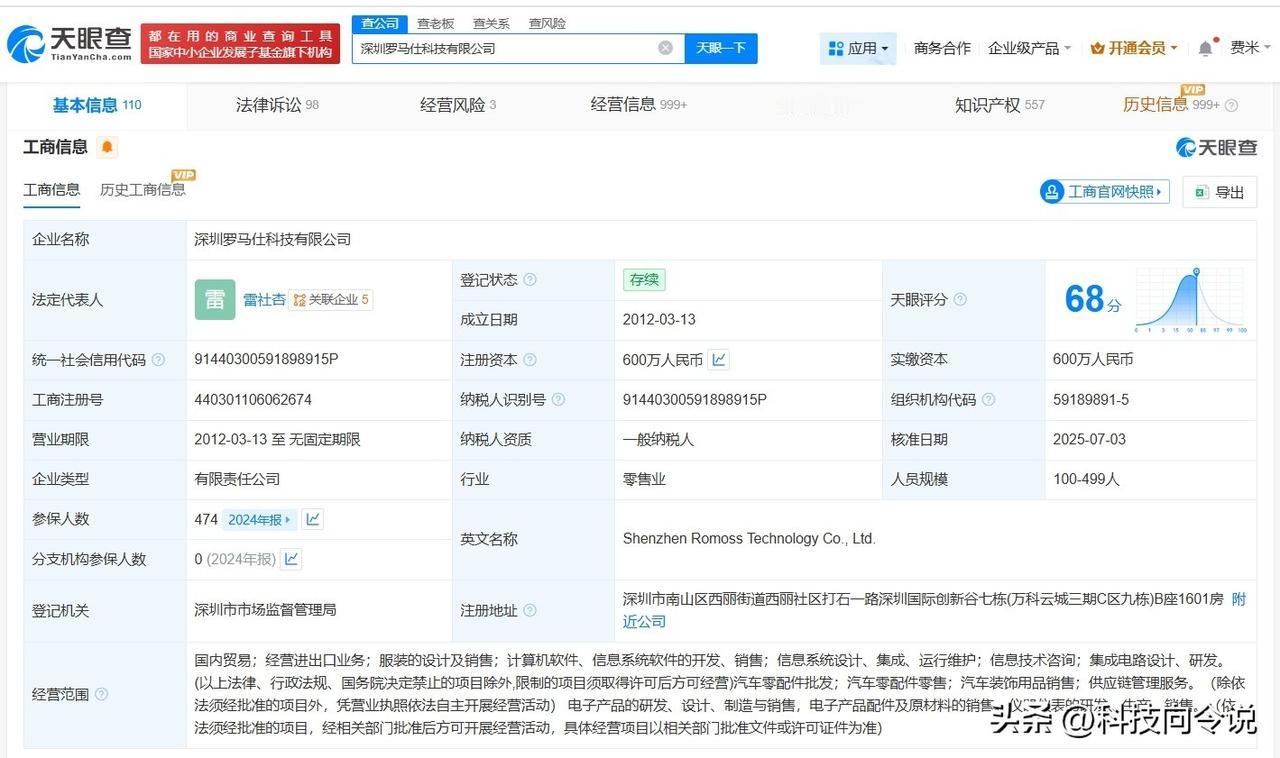Open the 开通会员 dropdown
Viewport: 1280px width, 758px height.
pyautogui.click(x=1133, y=48)
